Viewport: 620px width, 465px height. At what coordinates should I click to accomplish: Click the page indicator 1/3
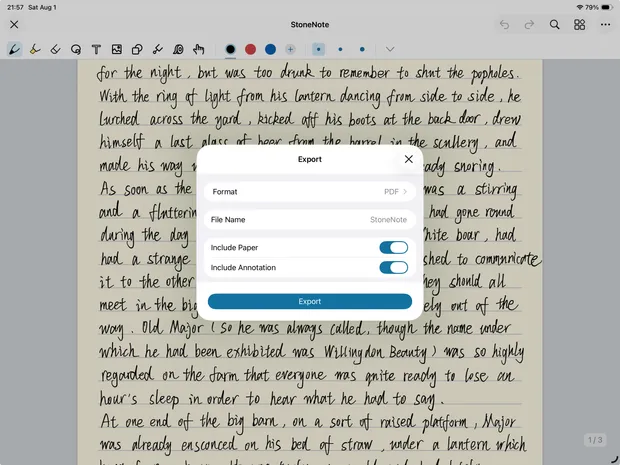click(x=595, y=440)
